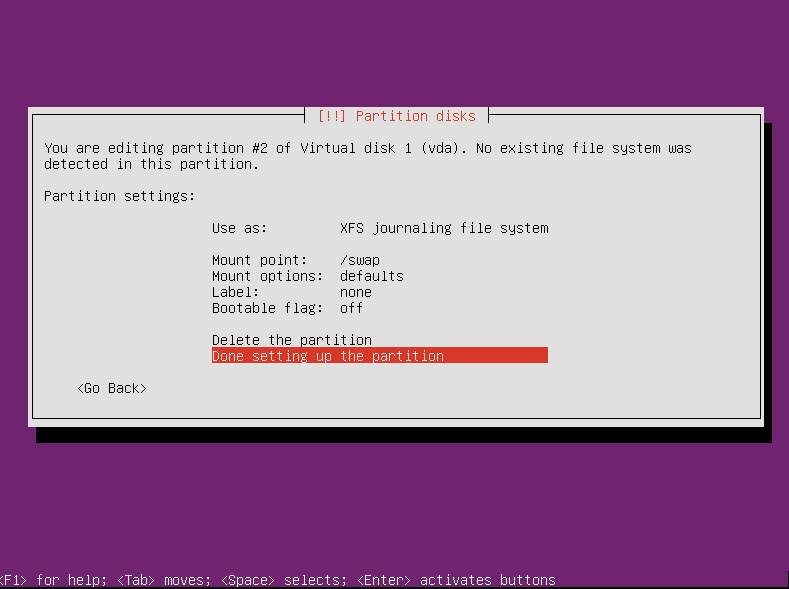
Task: Click the '<Space> selects' hint in bottom bar
Action: [x=284, y=580]
